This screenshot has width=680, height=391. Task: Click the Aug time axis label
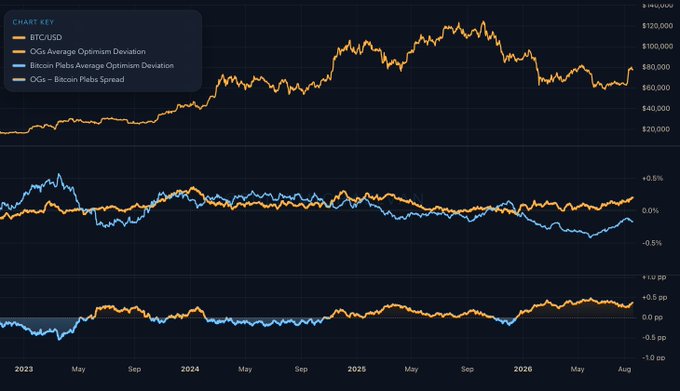click(x=624, y=369)
